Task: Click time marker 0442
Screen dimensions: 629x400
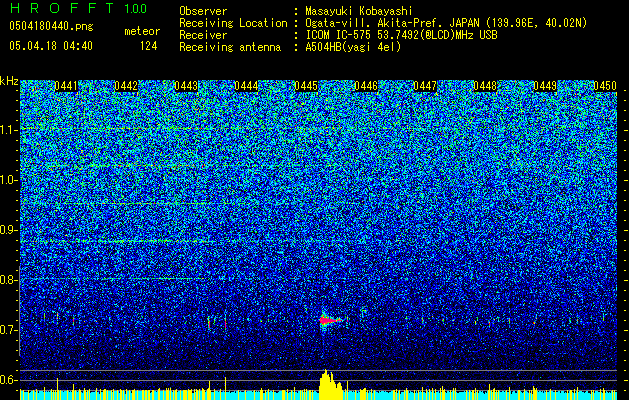Action: (x=126, y=86)
